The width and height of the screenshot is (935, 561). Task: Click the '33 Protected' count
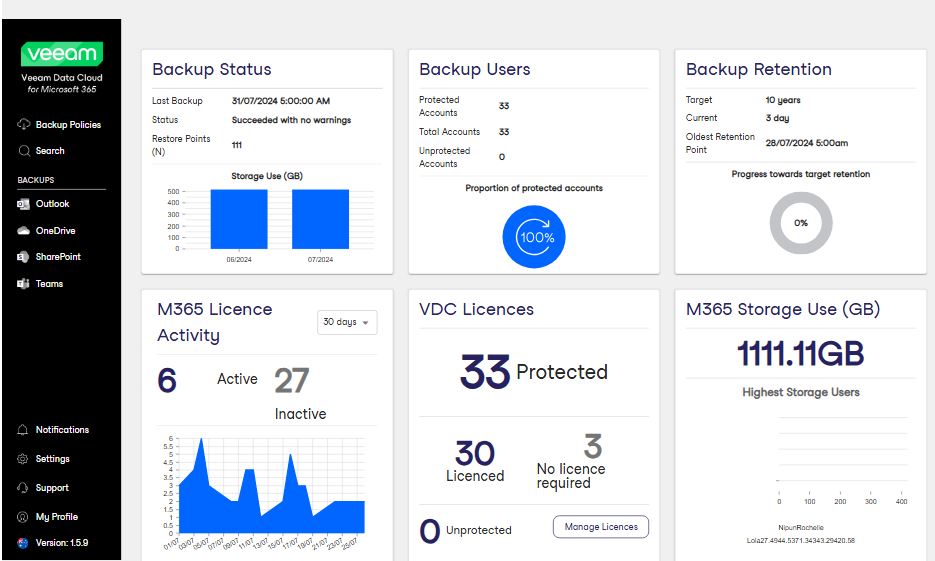pos(534,372)
